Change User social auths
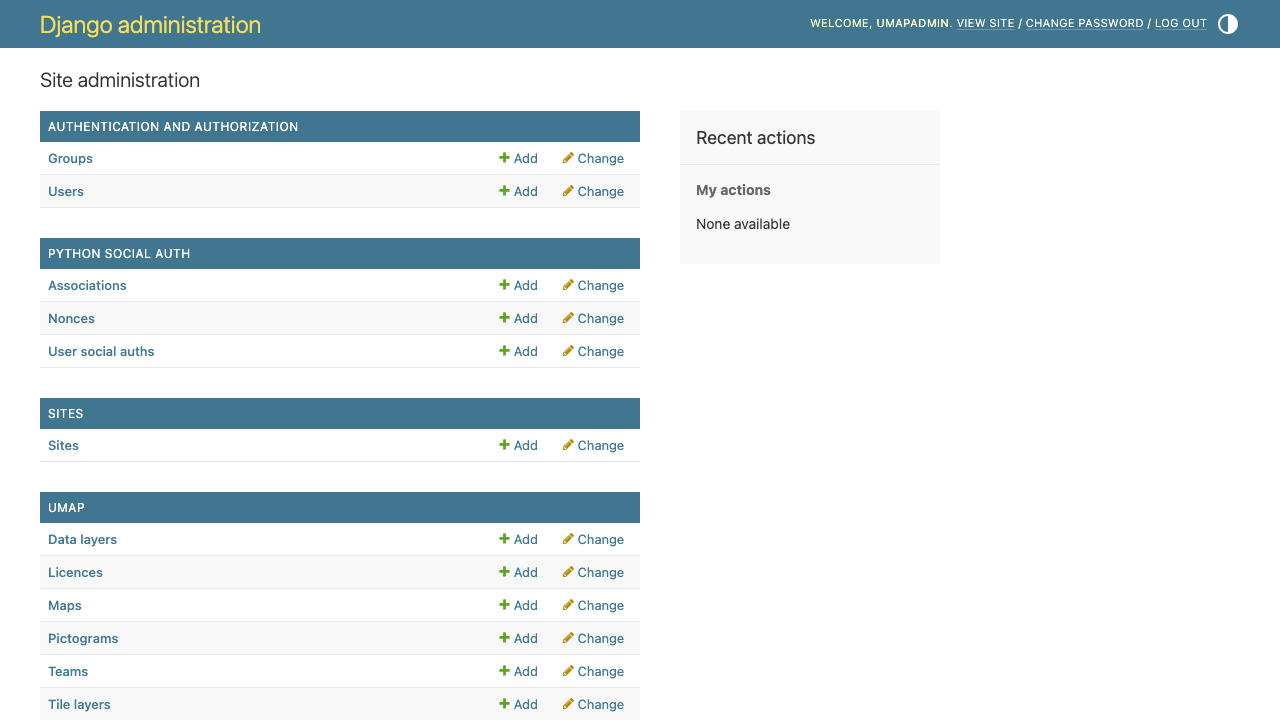The width and height of the screenshot is (1280, 720). coord(593,351)
